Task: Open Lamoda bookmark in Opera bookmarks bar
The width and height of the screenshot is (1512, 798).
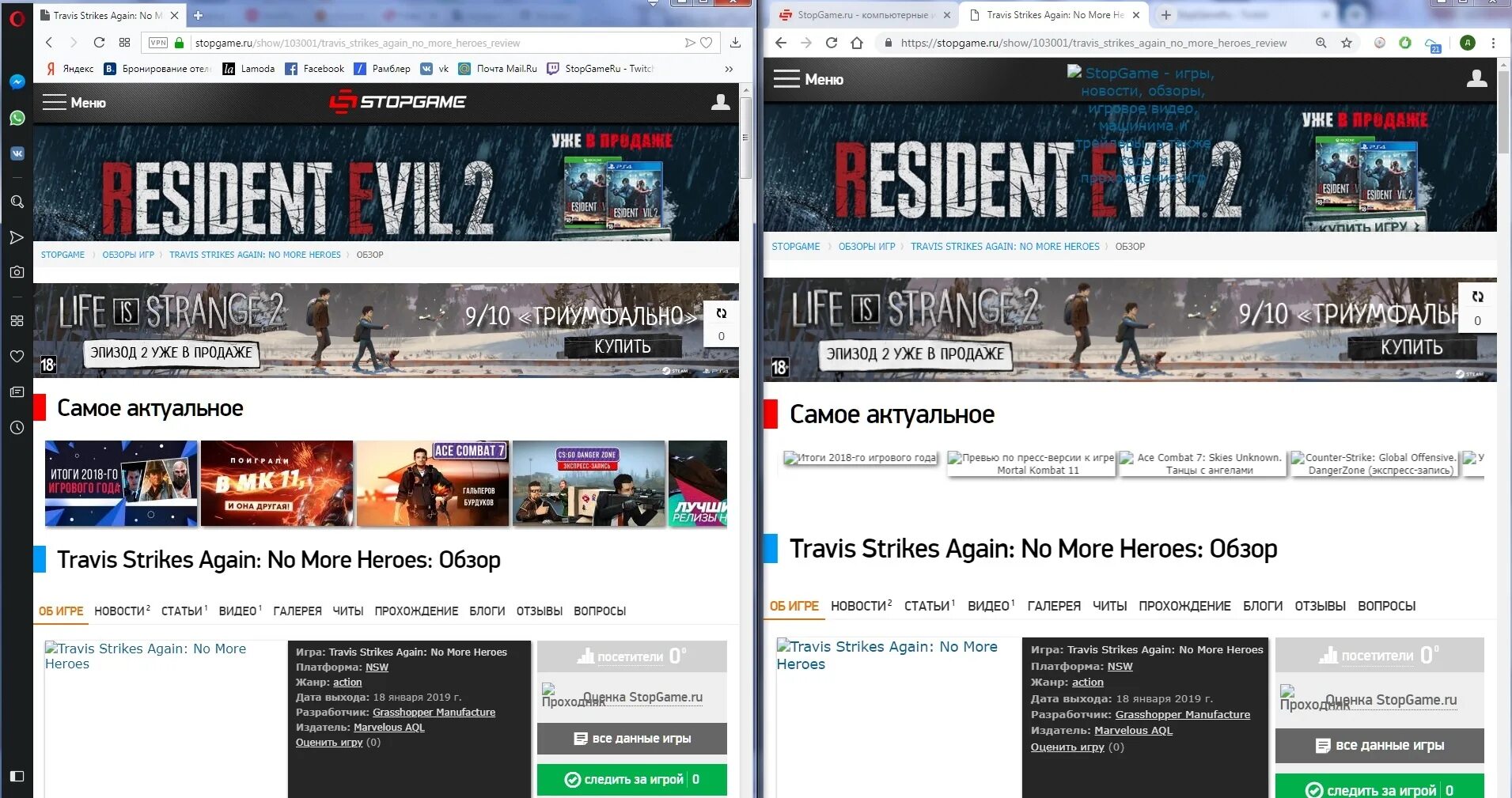Action: [248, 69]
